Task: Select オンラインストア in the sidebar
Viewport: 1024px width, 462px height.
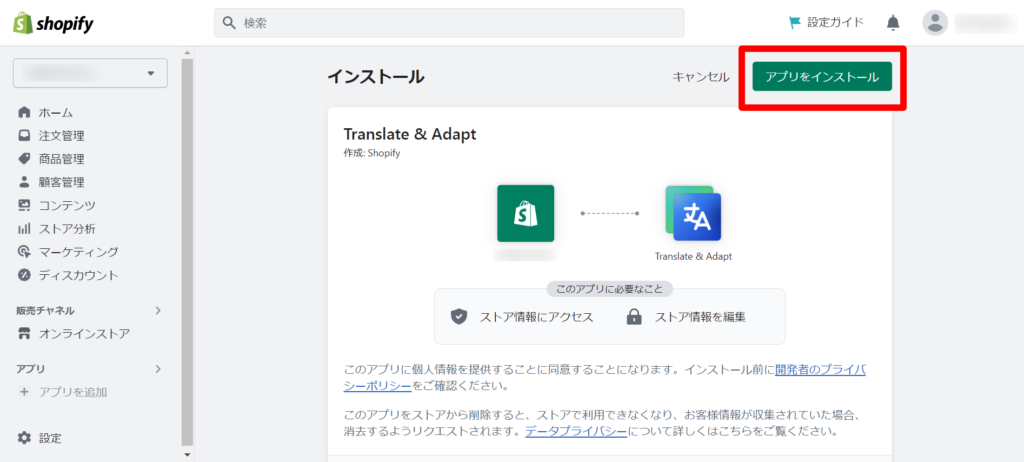Action: click(x=73, y=334)
